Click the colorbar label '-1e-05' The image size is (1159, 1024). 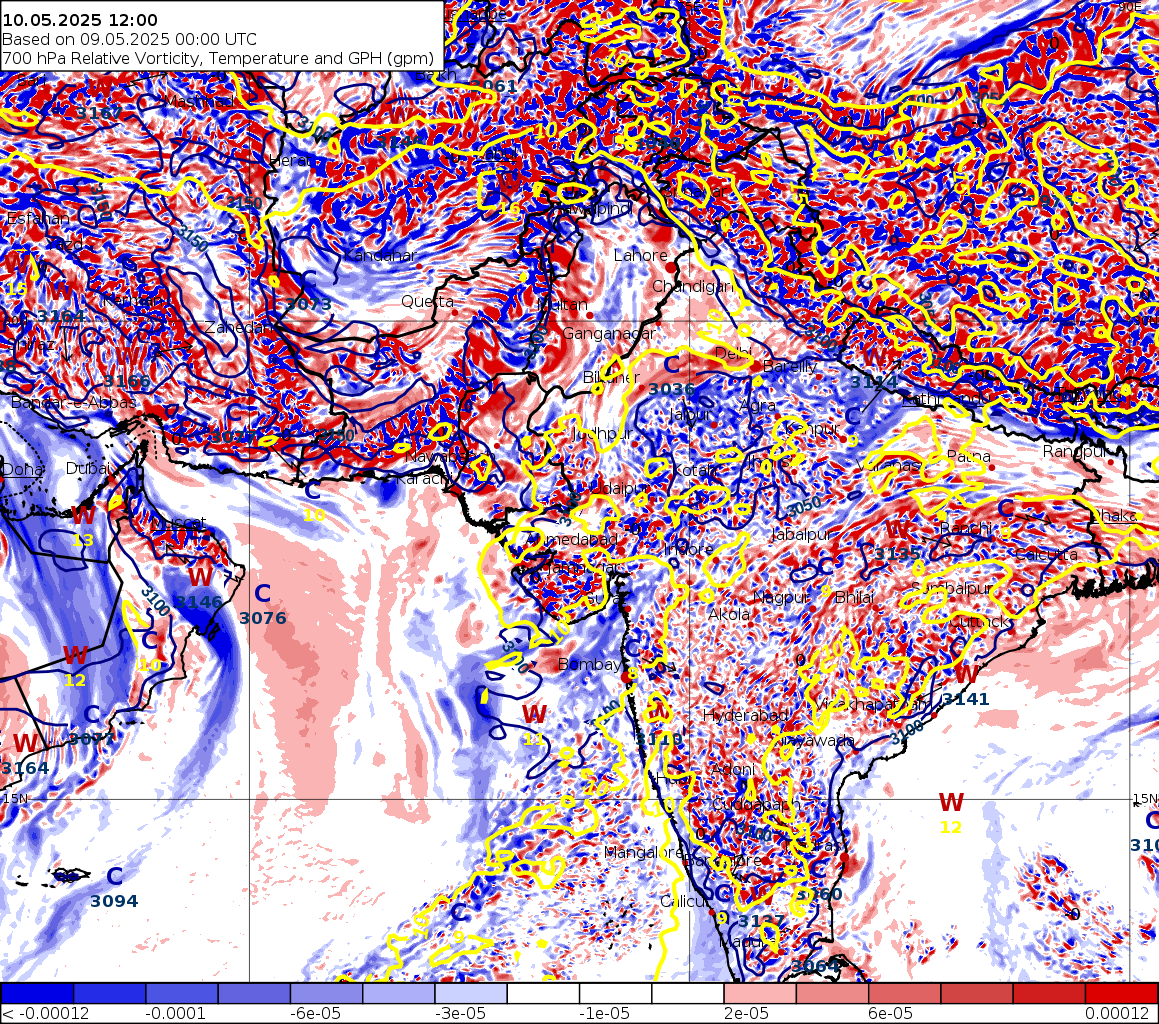(x=605, y=1013)
